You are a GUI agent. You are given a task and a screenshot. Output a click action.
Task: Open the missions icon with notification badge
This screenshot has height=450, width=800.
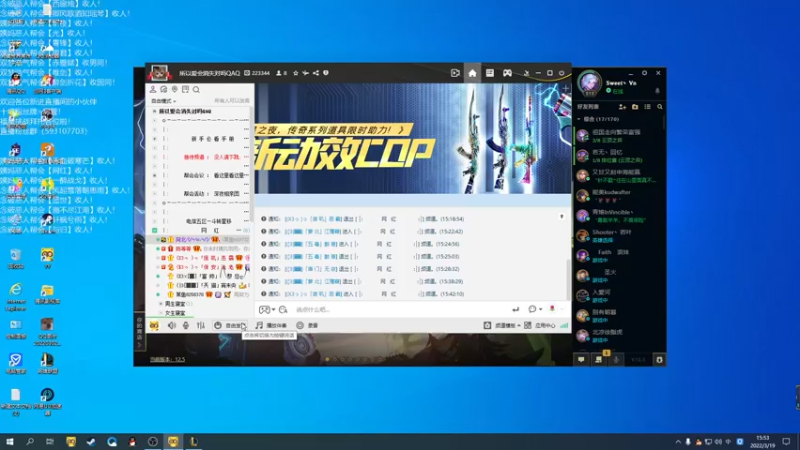(599, 359)
